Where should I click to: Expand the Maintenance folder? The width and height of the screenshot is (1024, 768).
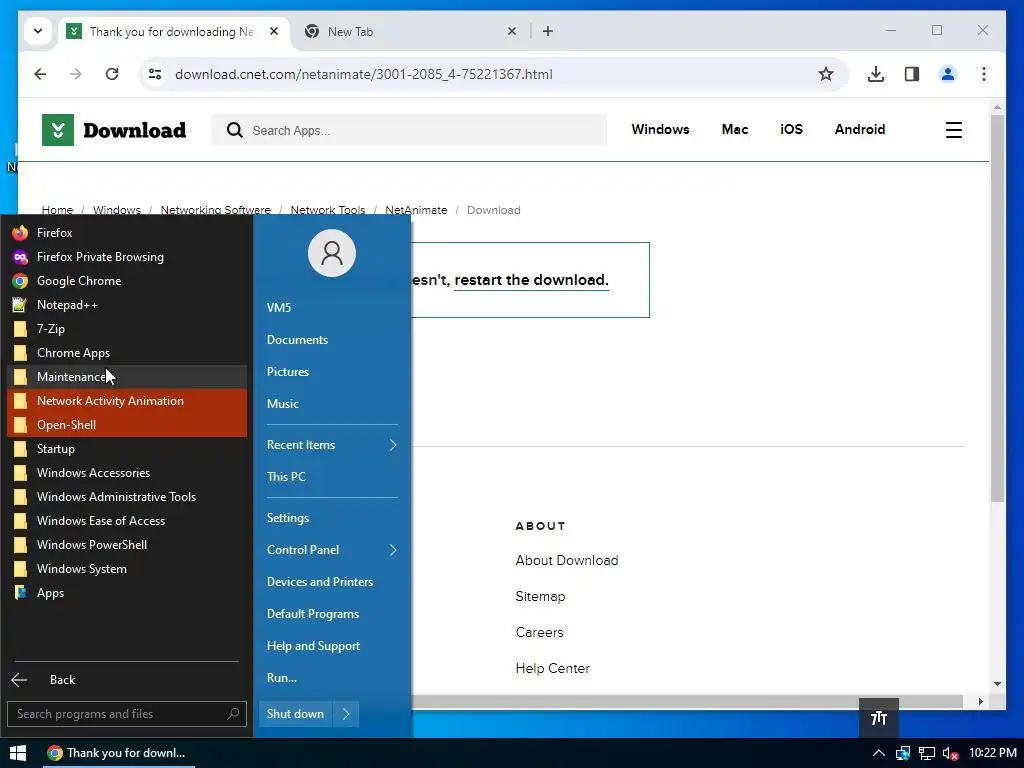127,377
